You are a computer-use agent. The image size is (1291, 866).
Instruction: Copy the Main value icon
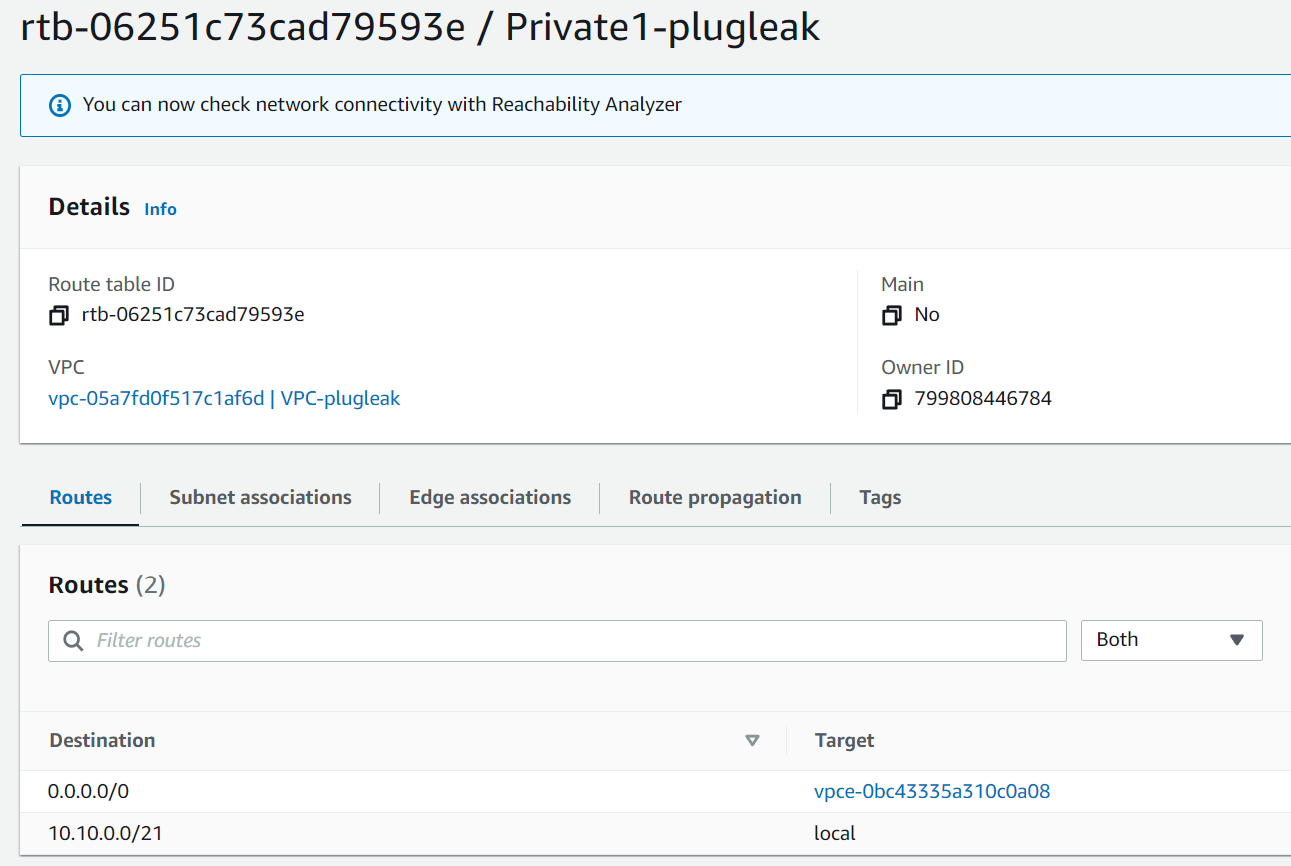coord(892,315)
